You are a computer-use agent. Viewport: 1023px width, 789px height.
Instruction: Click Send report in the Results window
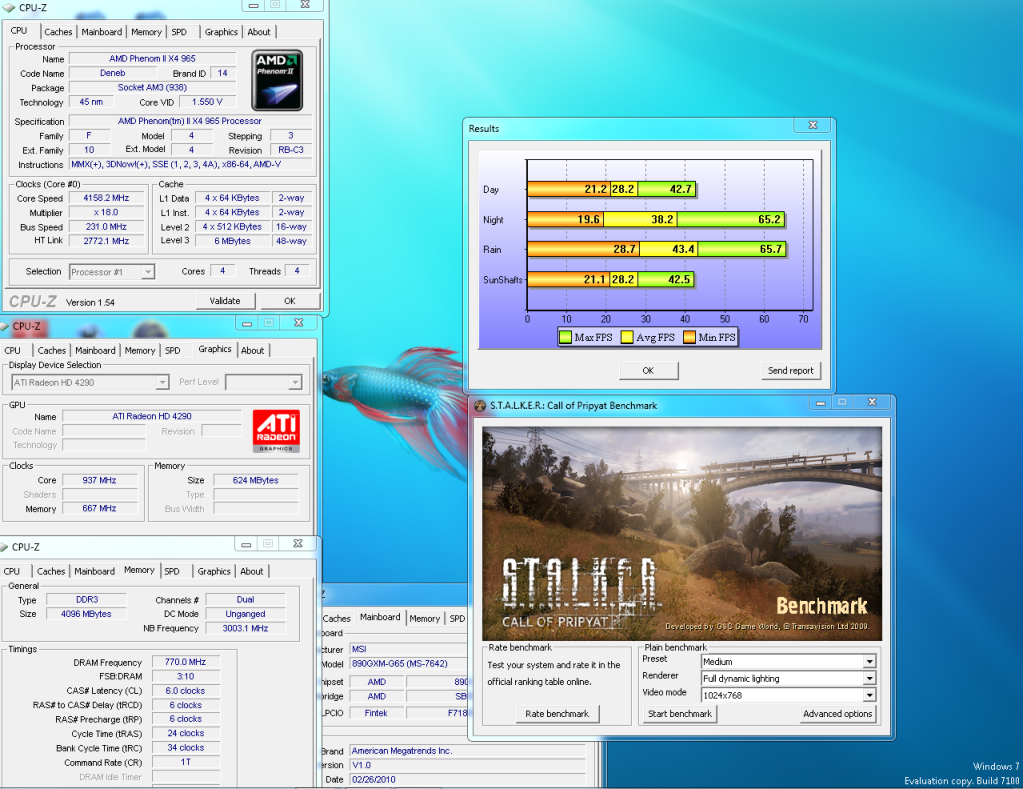pos(790,371)
